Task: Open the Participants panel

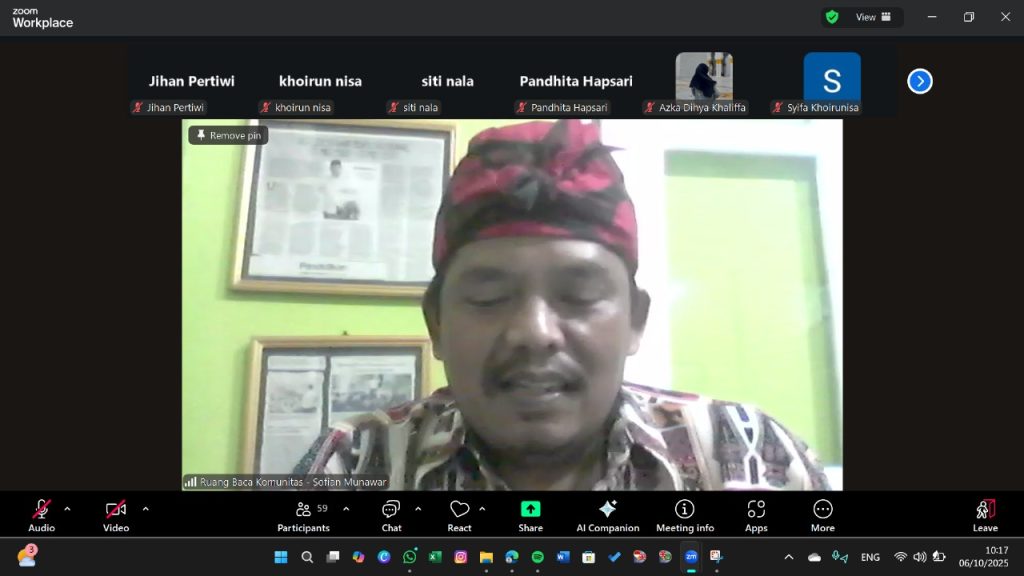Action: 303,514
